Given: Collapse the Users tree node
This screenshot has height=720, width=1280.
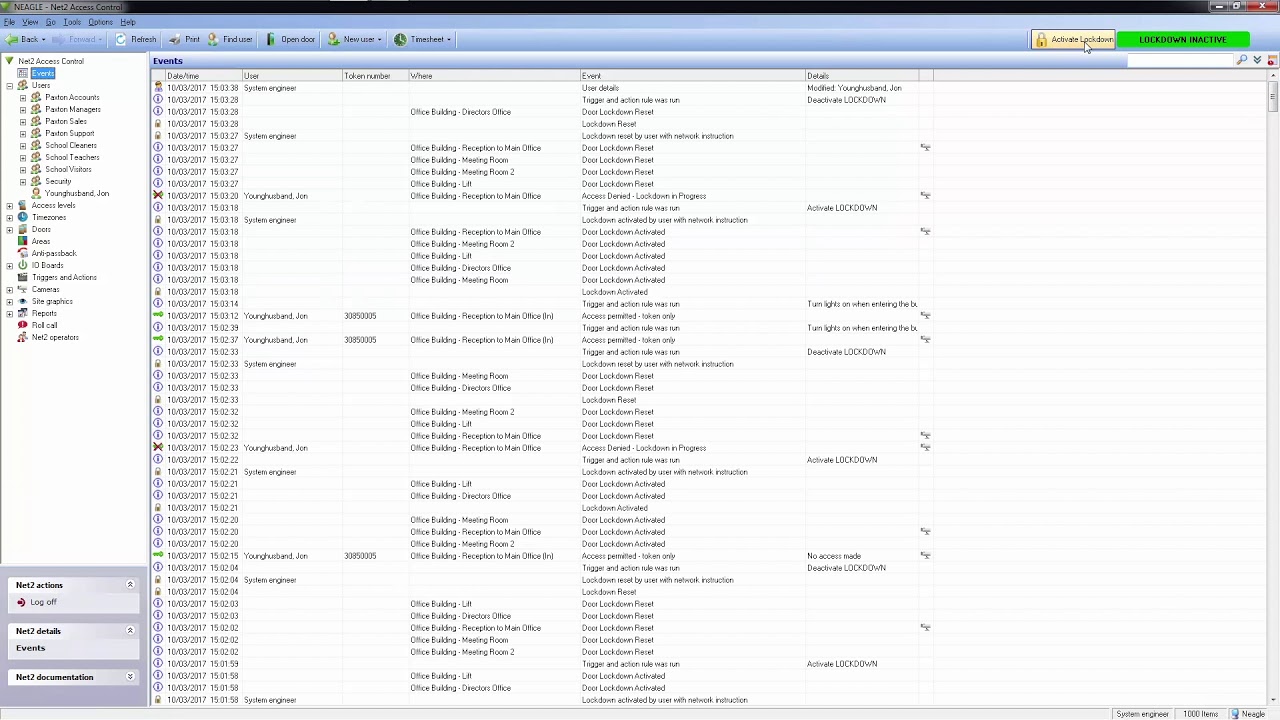Looking at the screenshot, I should click(x=9, y=85).
